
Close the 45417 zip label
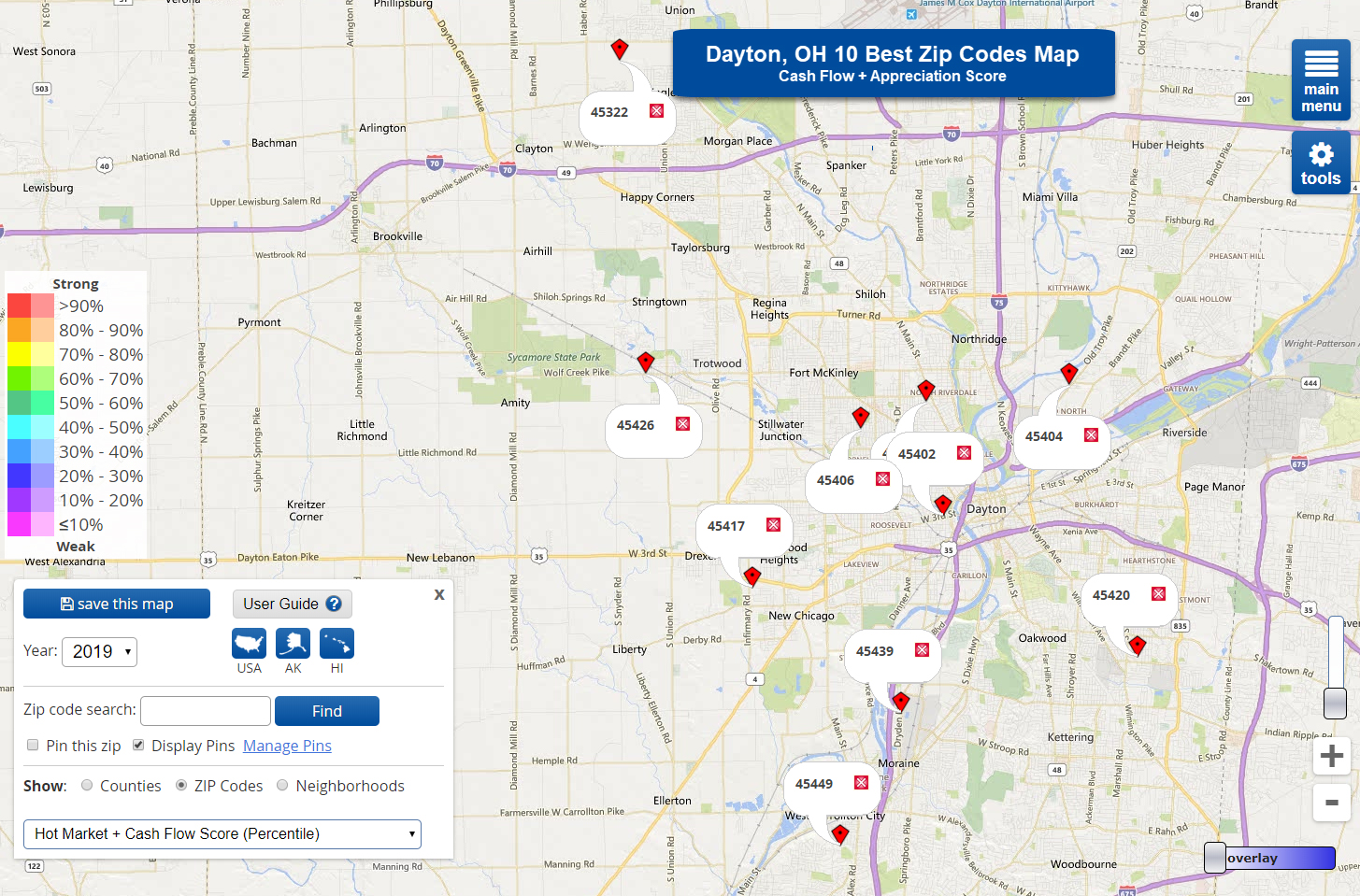[x=774, y=525]
